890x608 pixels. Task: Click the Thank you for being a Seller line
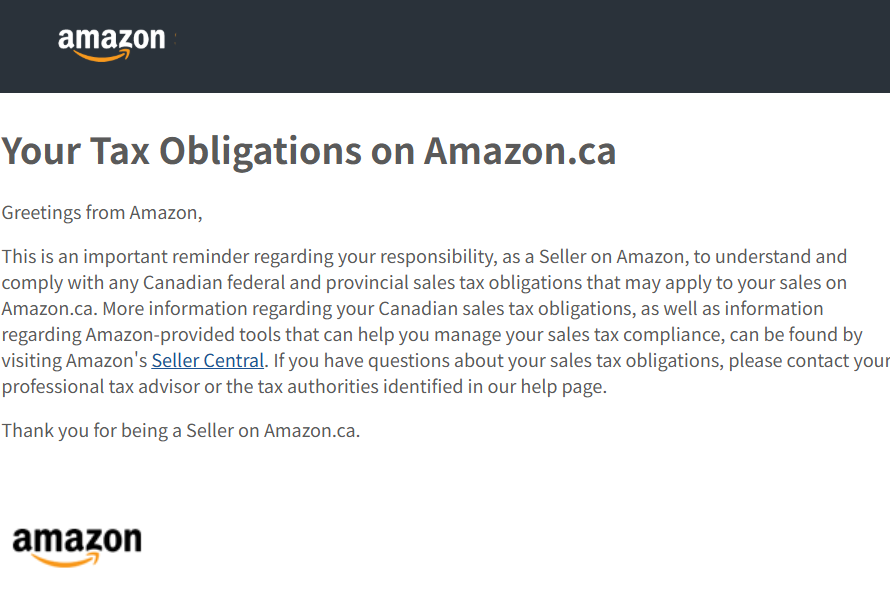click(181, 431)
